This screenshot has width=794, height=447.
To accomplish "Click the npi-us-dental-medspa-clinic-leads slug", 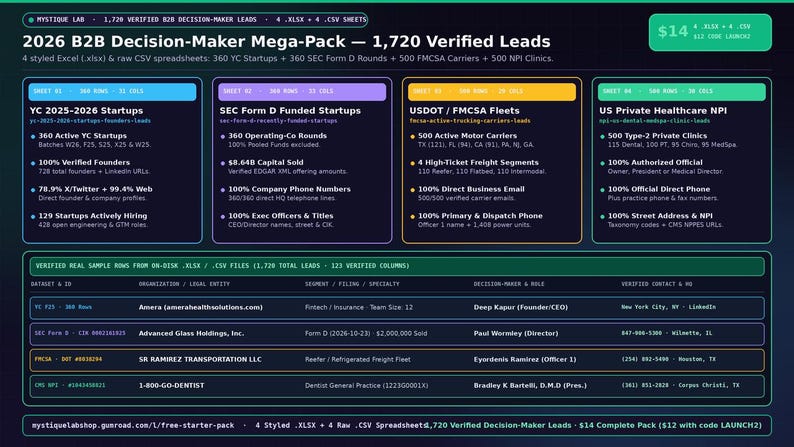I will (x=654, y=121).
